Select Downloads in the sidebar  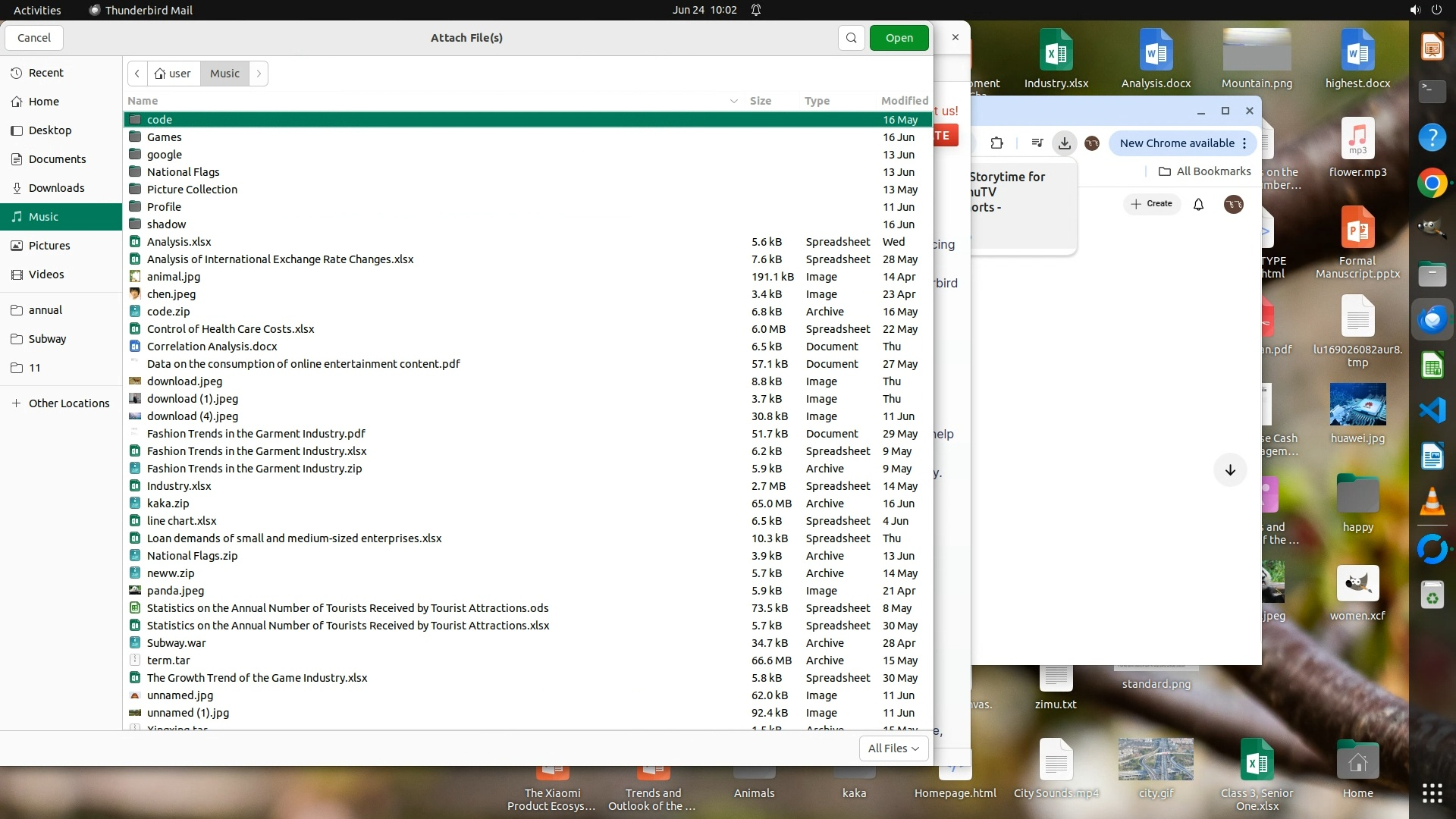point(56,188)
